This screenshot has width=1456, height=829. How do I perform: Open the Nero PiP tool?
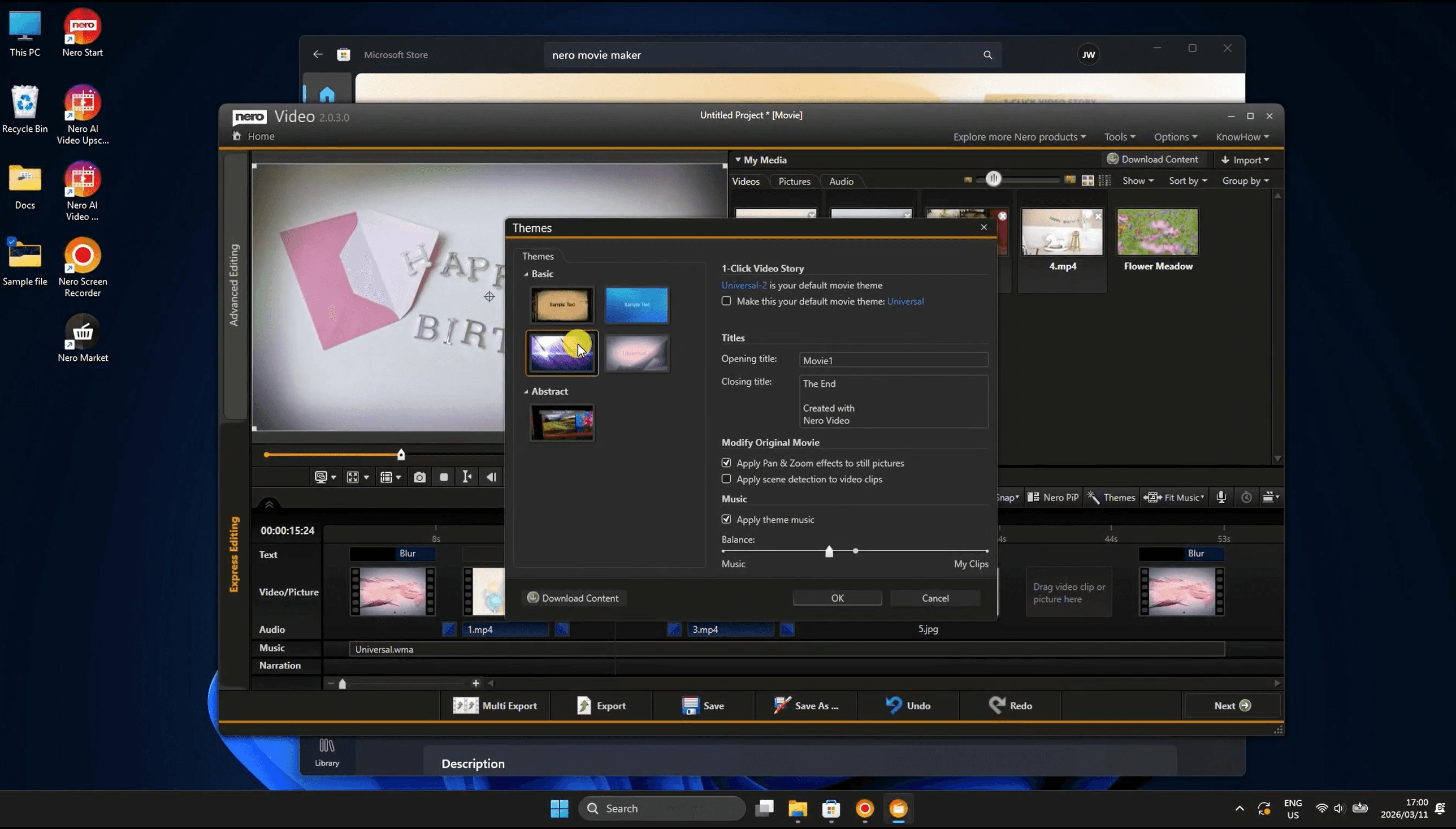tap(1053, 497)
